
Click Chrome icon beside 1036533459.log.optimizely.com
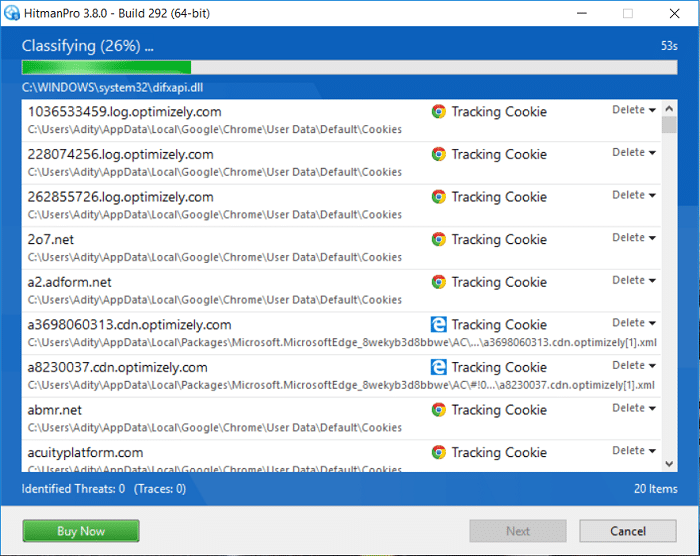tap(438, 112)
